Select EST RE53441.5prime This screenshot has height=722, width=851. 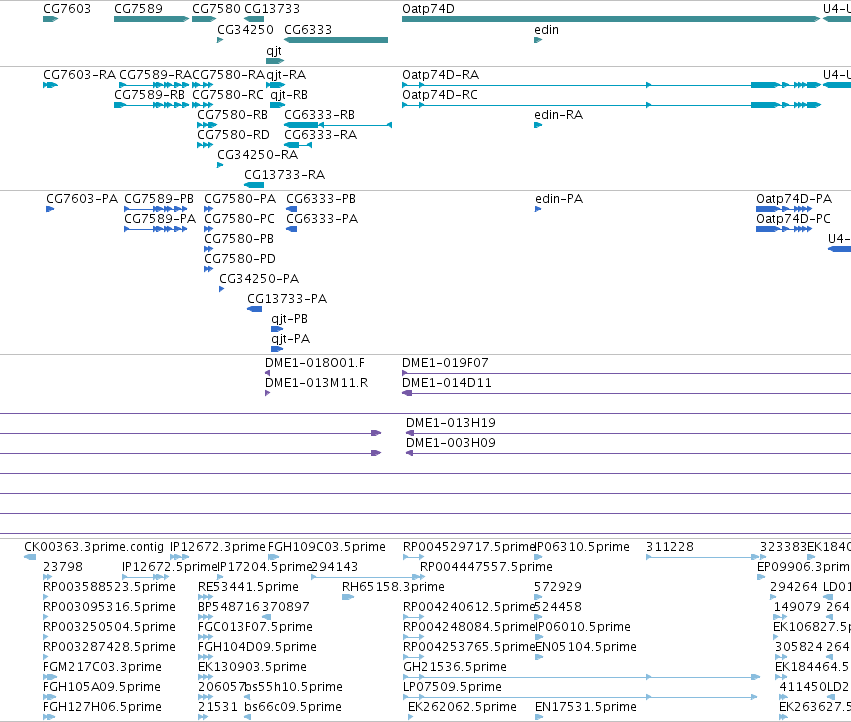[248, 587]
